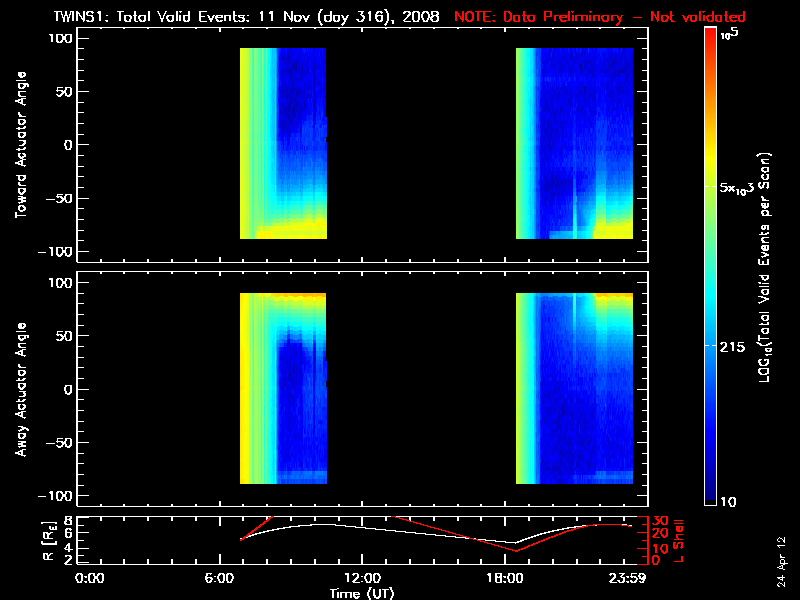Click the evening data block in Toward panel
Viewport: 800px width, 600px height.
pyautogui.click(x=574, y=143)
